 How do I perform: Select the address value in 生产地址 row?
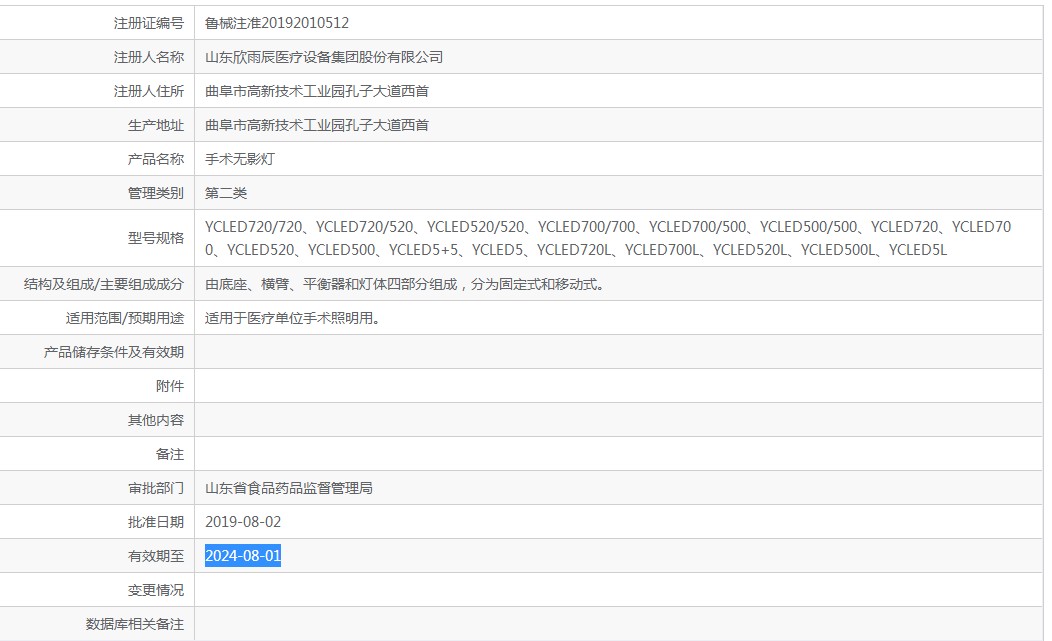coord(317,126)
